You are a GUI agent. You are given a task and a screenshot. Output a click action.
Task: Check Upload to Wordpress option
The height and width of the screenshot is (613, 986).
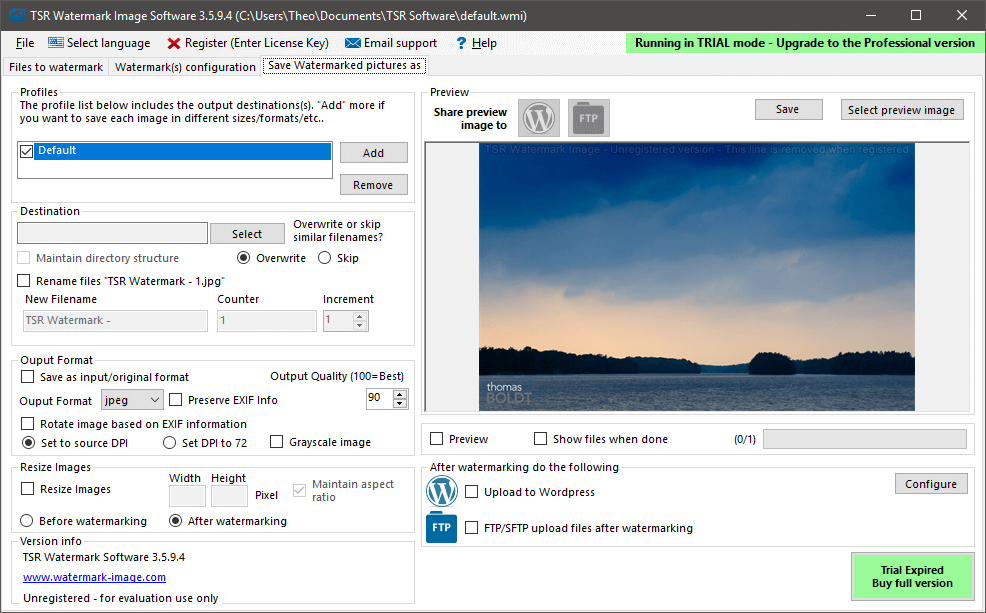[x=472, y=492]
